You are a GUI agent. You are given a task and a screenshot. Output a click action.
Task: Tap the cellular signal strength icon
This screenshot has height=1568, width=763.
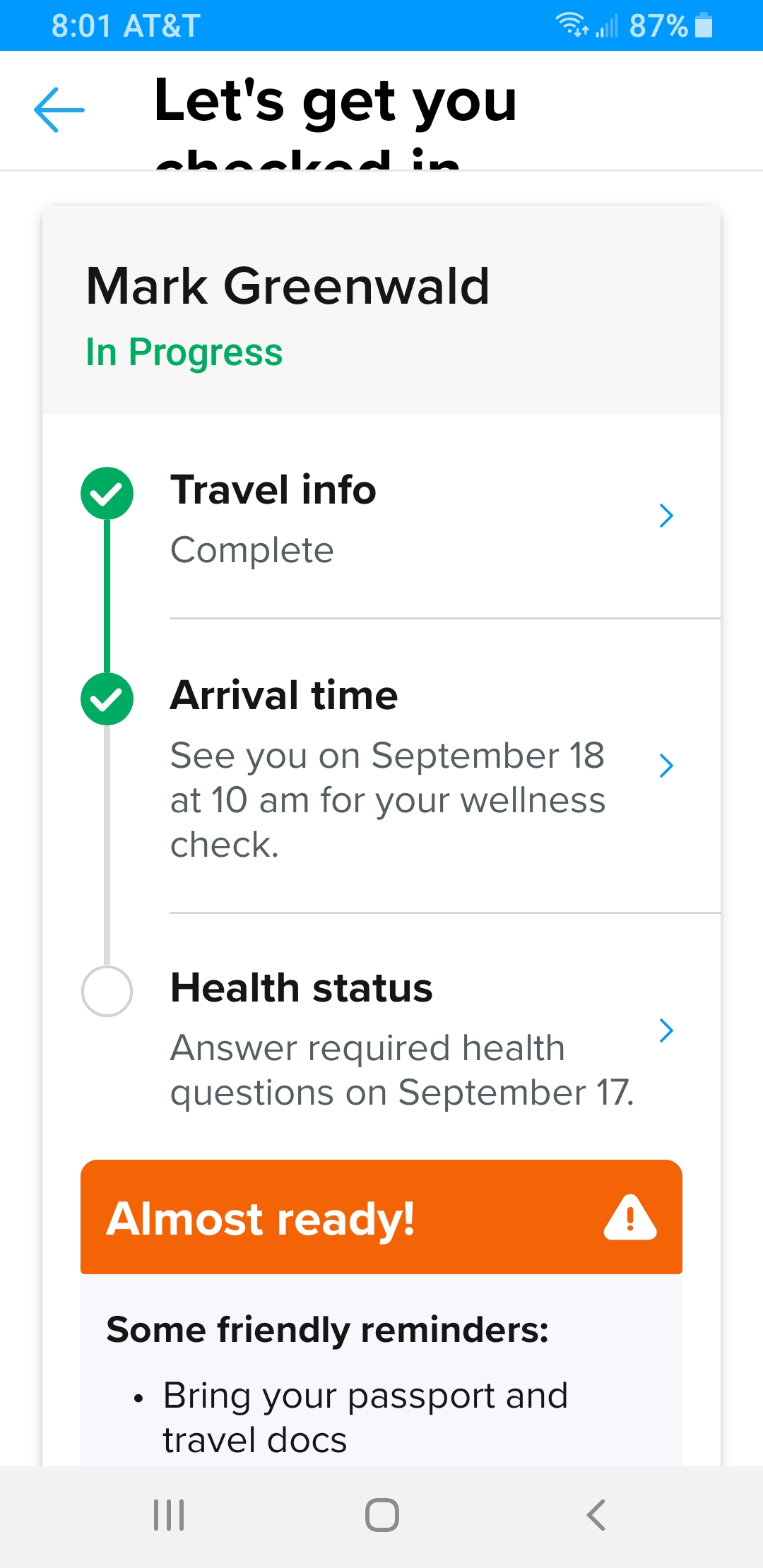[606, 27]
